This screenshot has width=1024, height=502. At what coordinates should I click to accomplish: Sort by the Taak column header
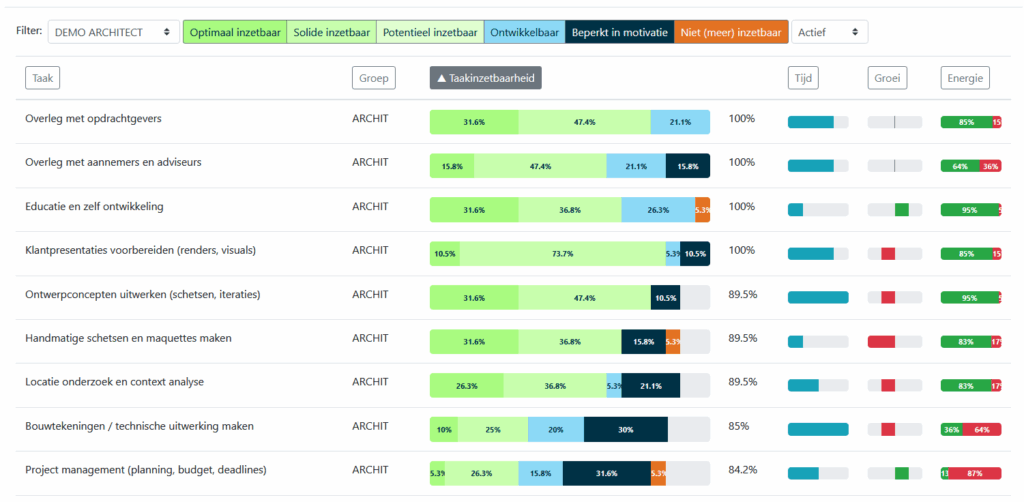(43, 78)
